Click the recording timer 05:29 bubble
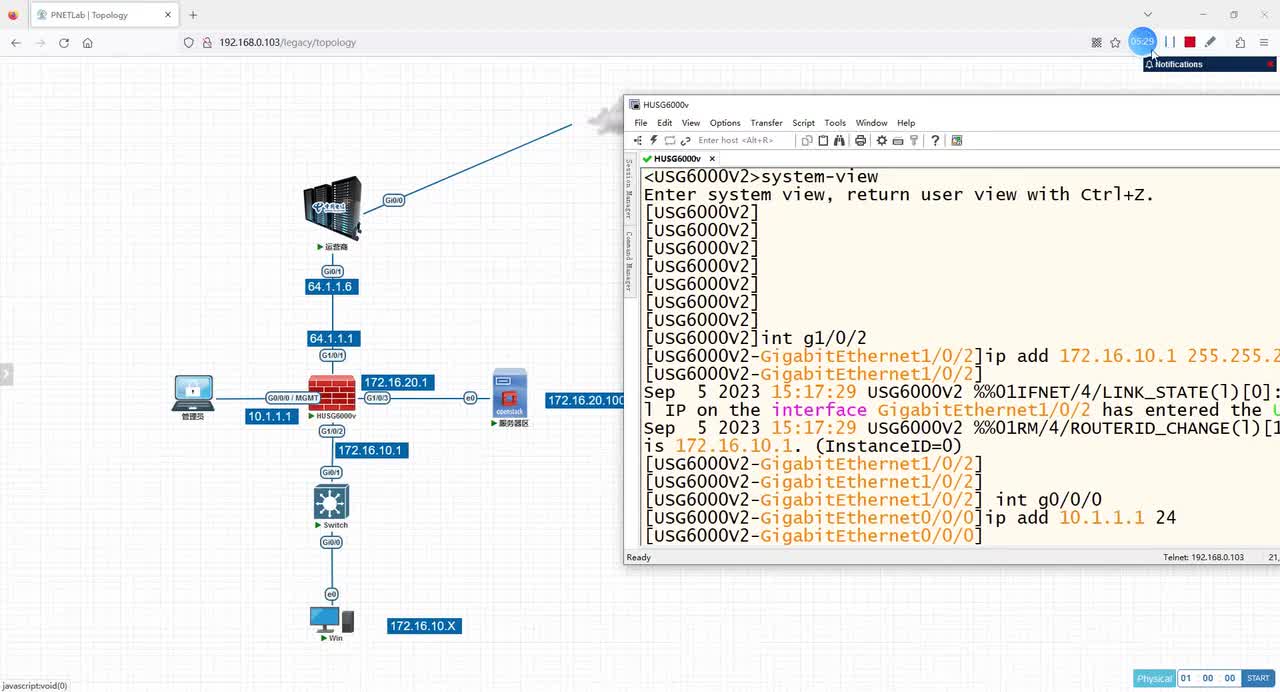 click(x=1142, y=42)
